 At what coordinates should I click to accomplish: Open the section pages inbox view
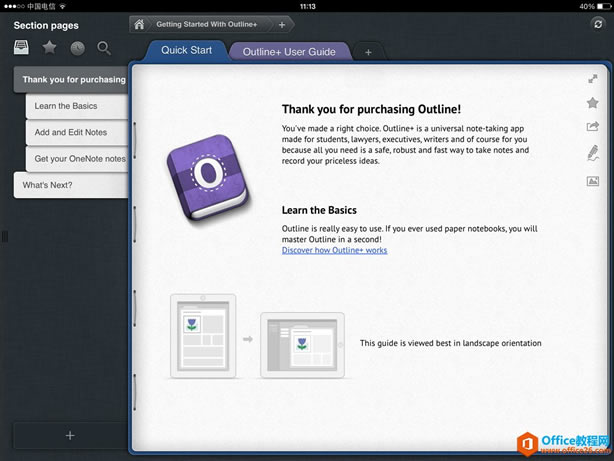21,47
